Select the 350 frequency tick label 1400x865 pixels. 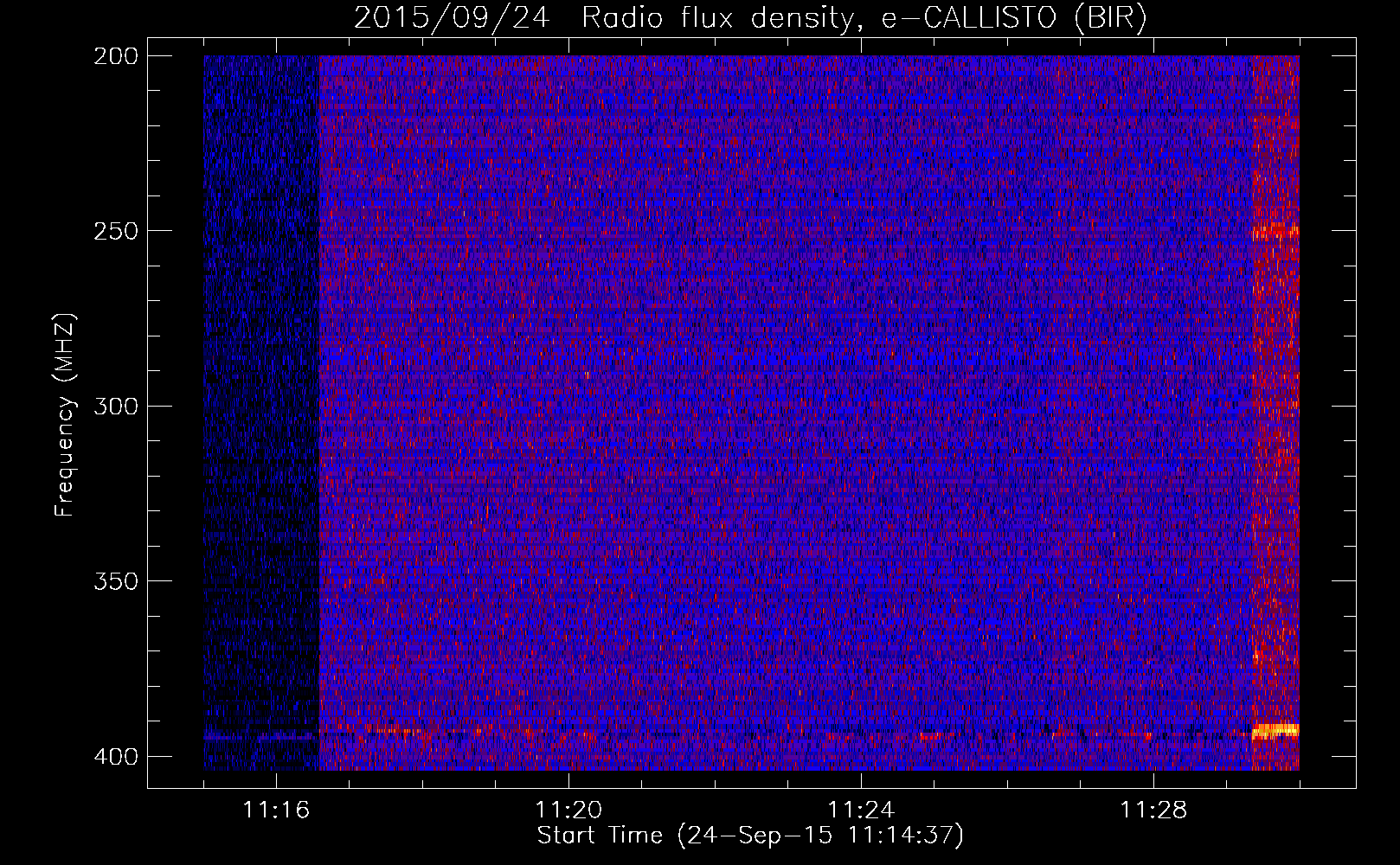(x=115, y=580)
